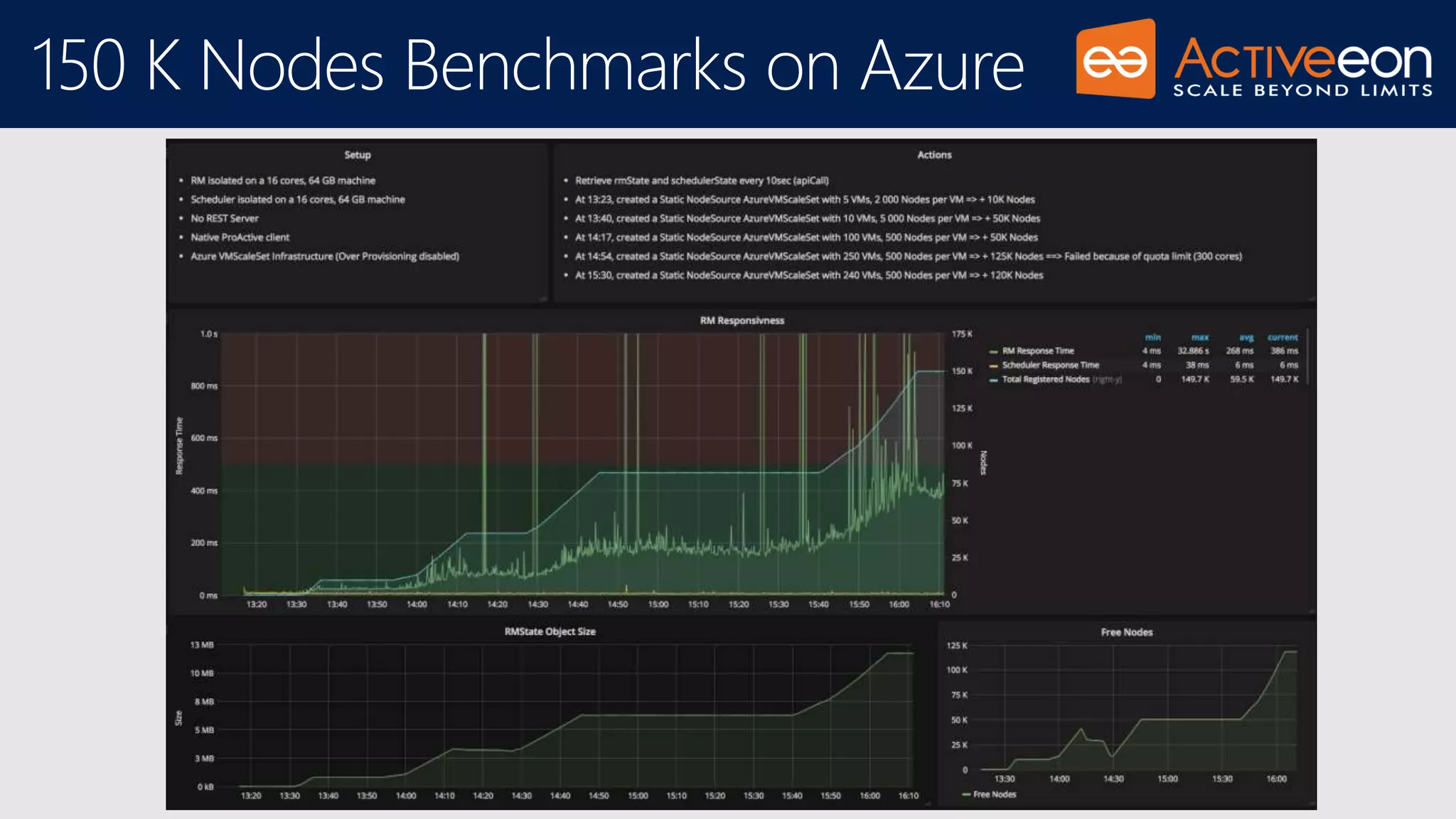1456x819 pixels.
Task: Click the Total Registered Nodes legend color swatch
Action: pos(994,380)
